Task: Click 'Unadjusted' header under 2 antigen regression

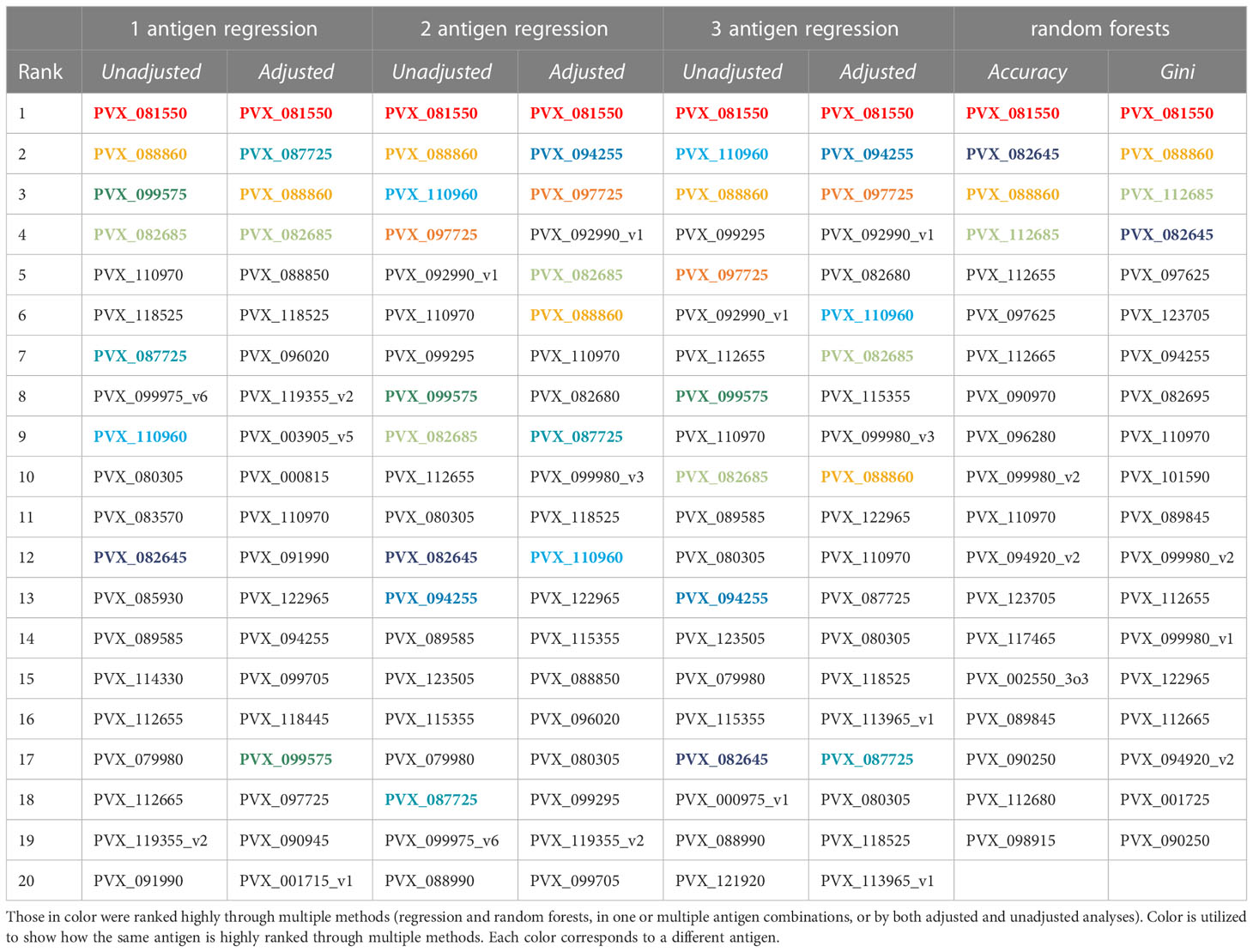Action: [x=442, y=72]
